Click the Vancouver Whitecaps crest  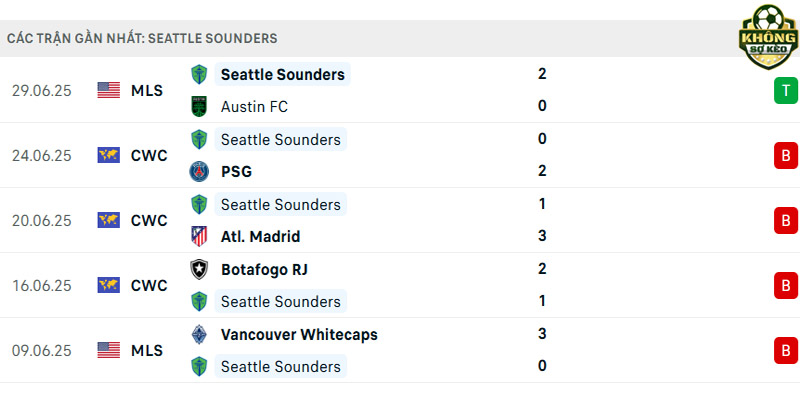point(199,334)
